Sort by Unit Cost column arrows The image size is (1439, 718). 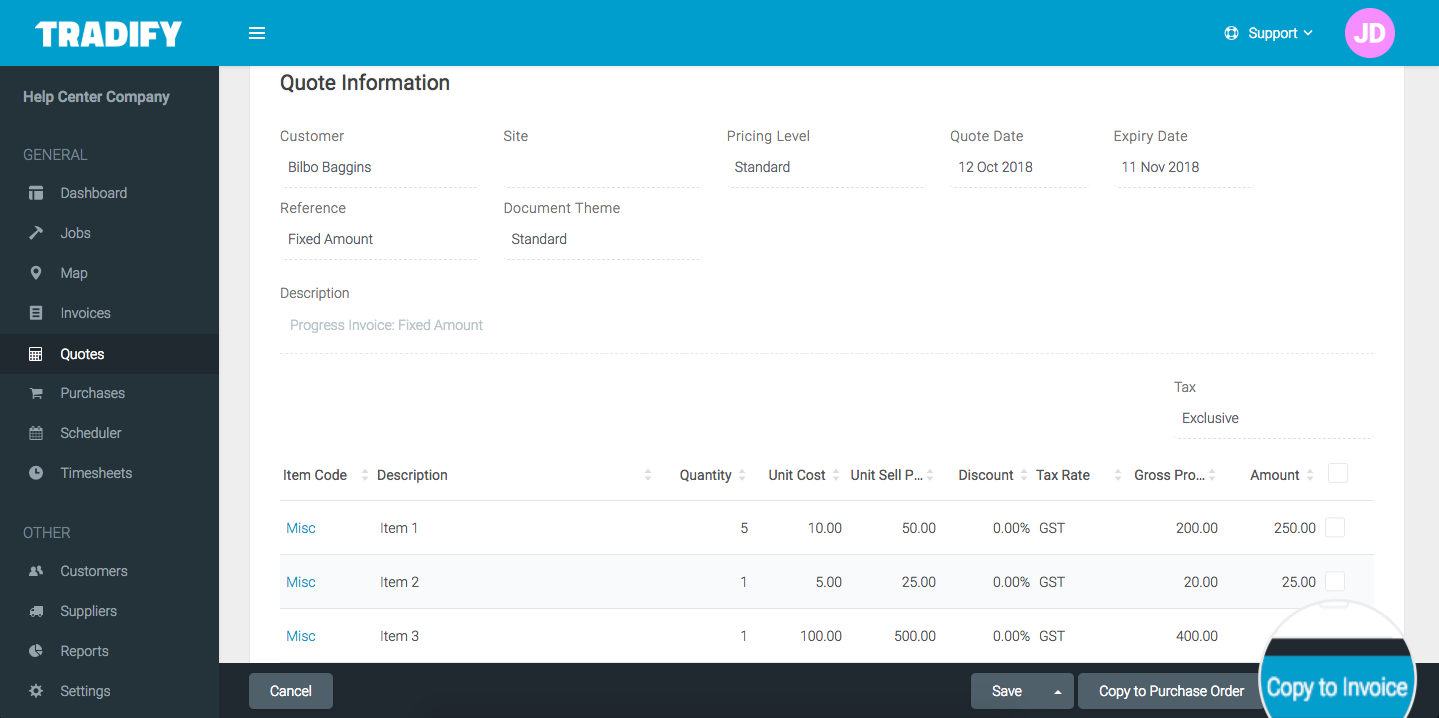836,475
